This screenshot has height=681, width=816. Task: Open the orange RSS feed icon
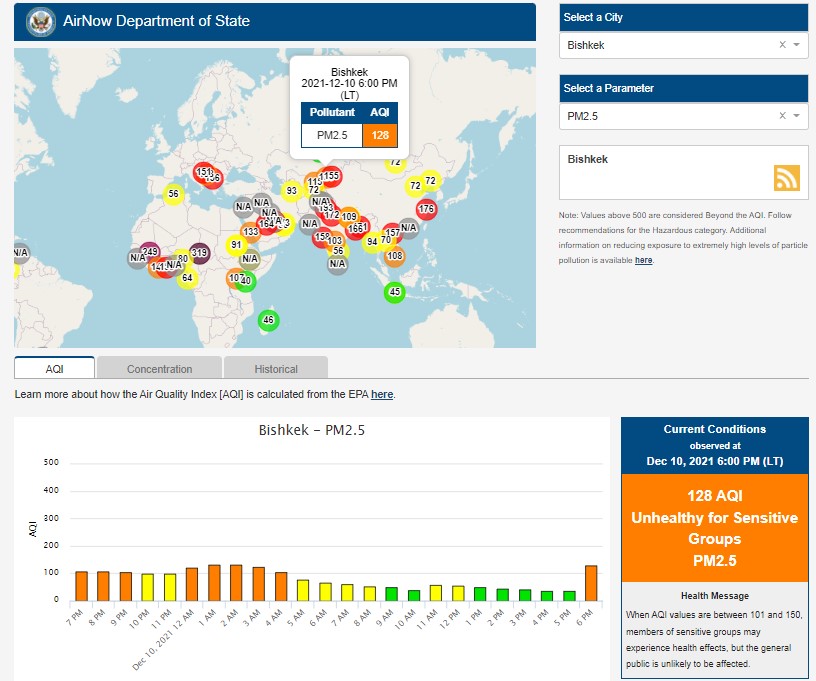(786, 177)
